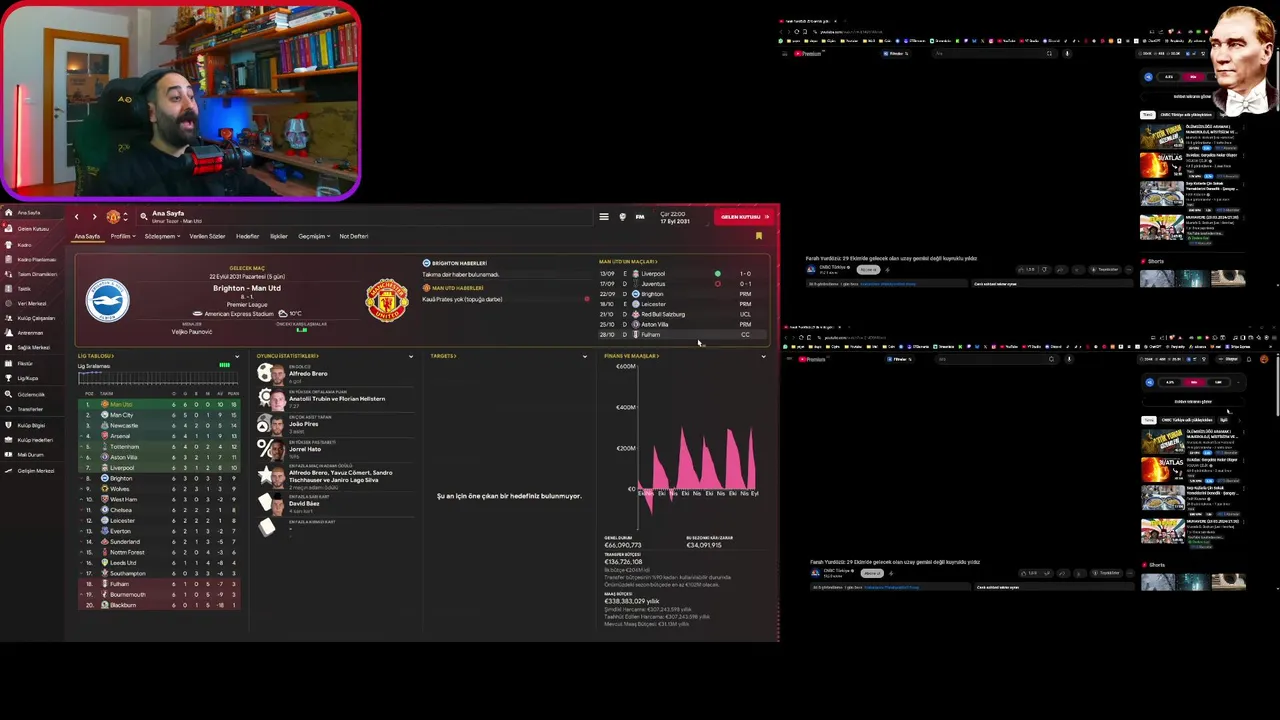
Task: Open Mali Durum in the sidebar
Action: [x=31, y=455]
